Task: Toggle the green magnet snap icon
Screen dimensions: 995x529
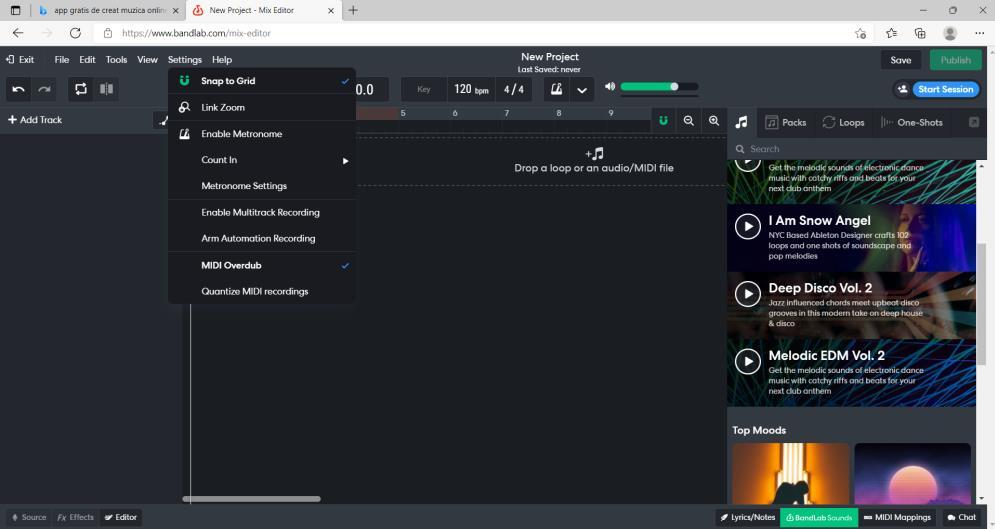Action: (x=663, y=121)
